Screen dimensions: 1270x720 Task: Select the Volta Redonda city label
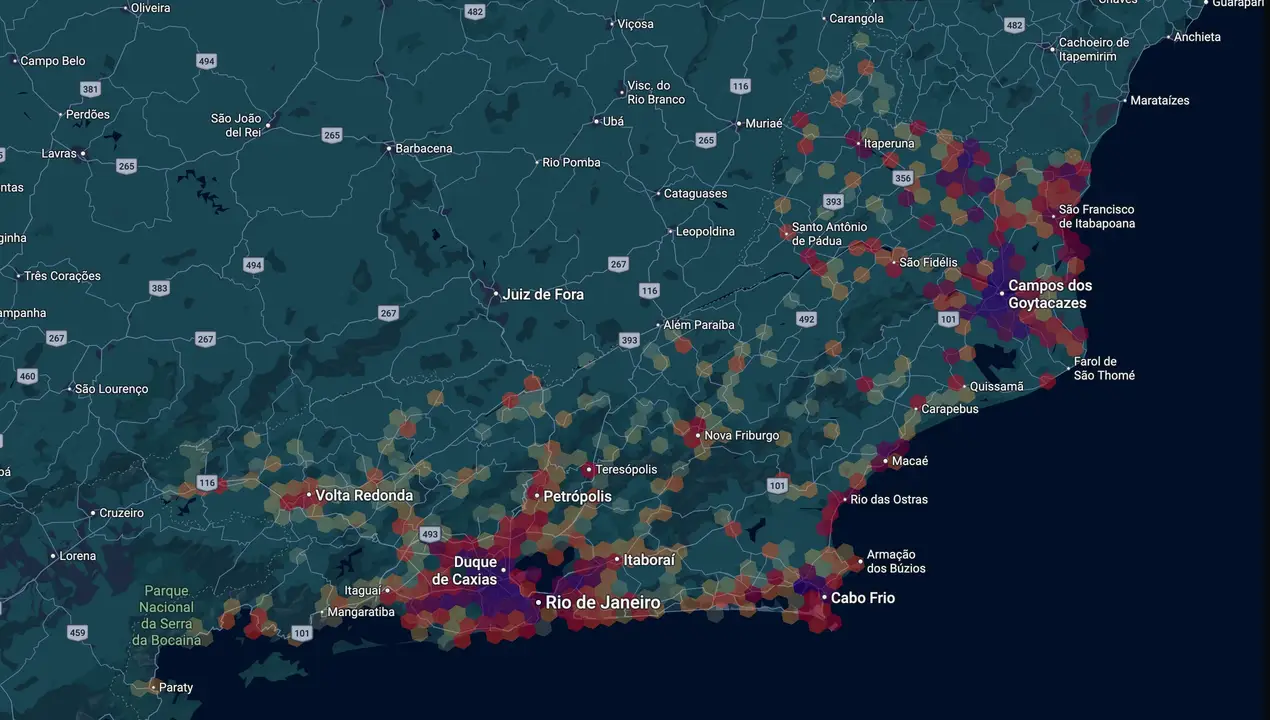coord(364,495)
